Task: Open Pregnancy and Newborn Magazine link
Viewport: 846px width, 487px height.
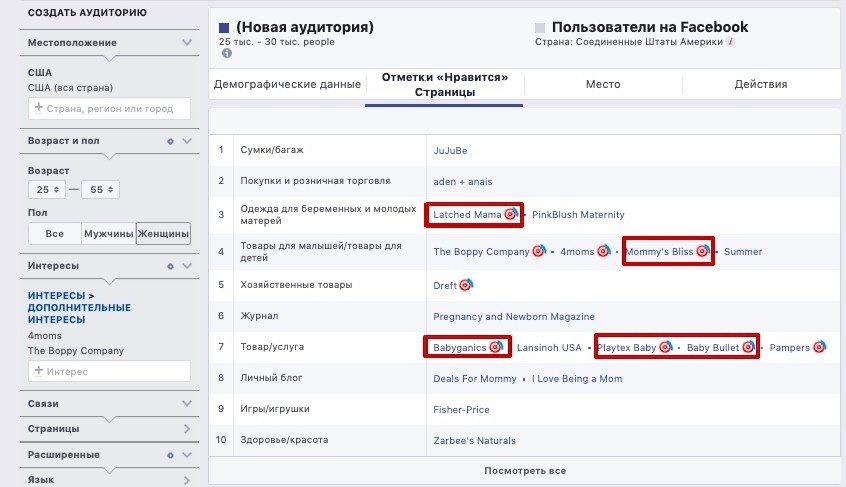Action: 514,317
